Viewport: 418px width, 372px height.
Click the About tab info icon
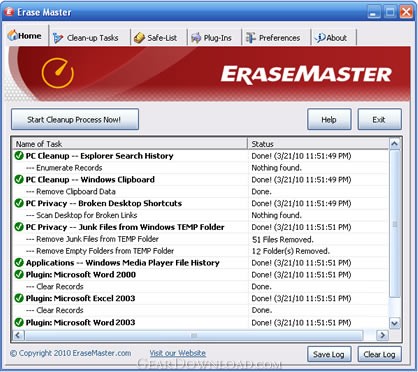[320, 38]
